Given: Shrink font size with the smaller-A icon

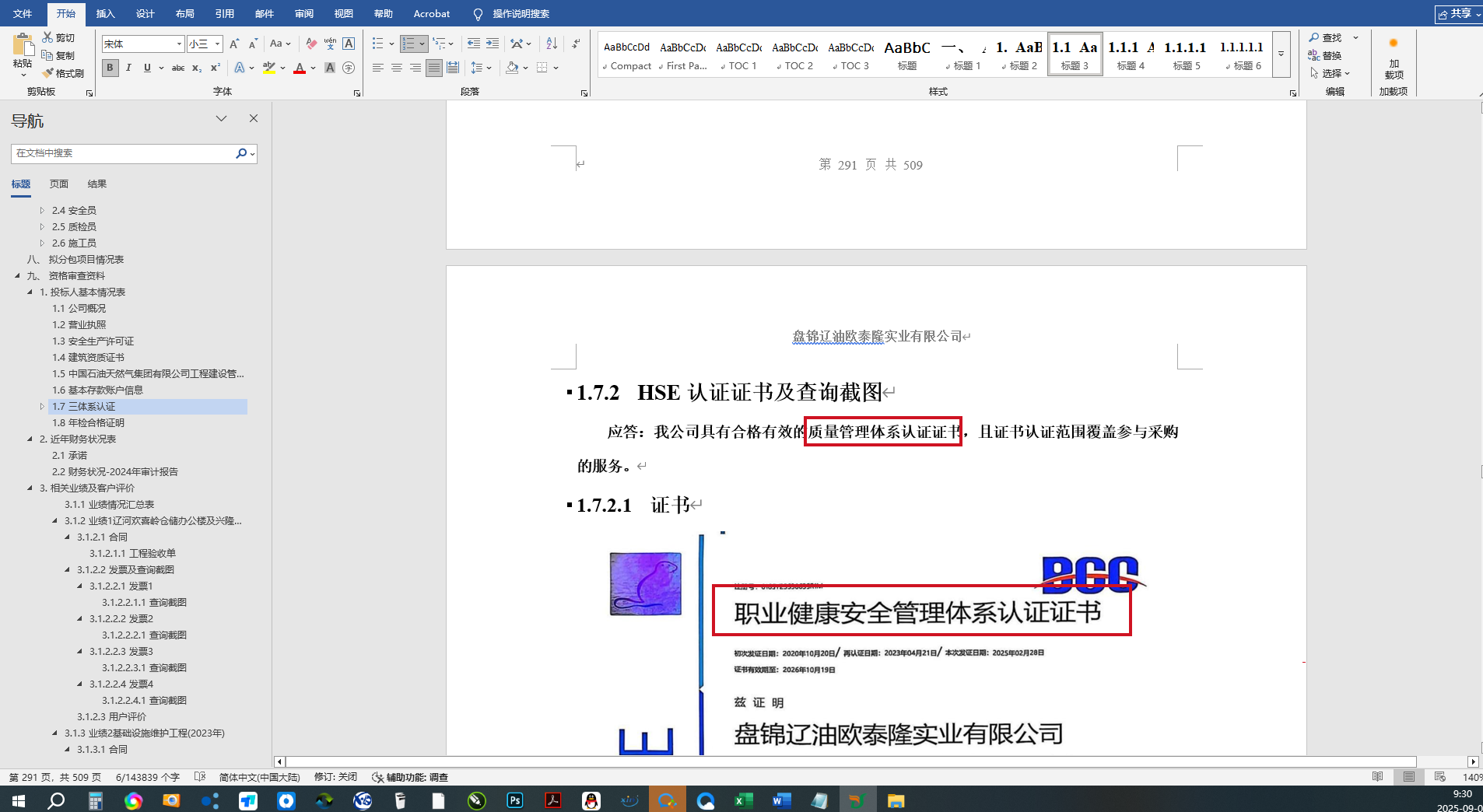Looking at the screenshot, I should 253,44.
